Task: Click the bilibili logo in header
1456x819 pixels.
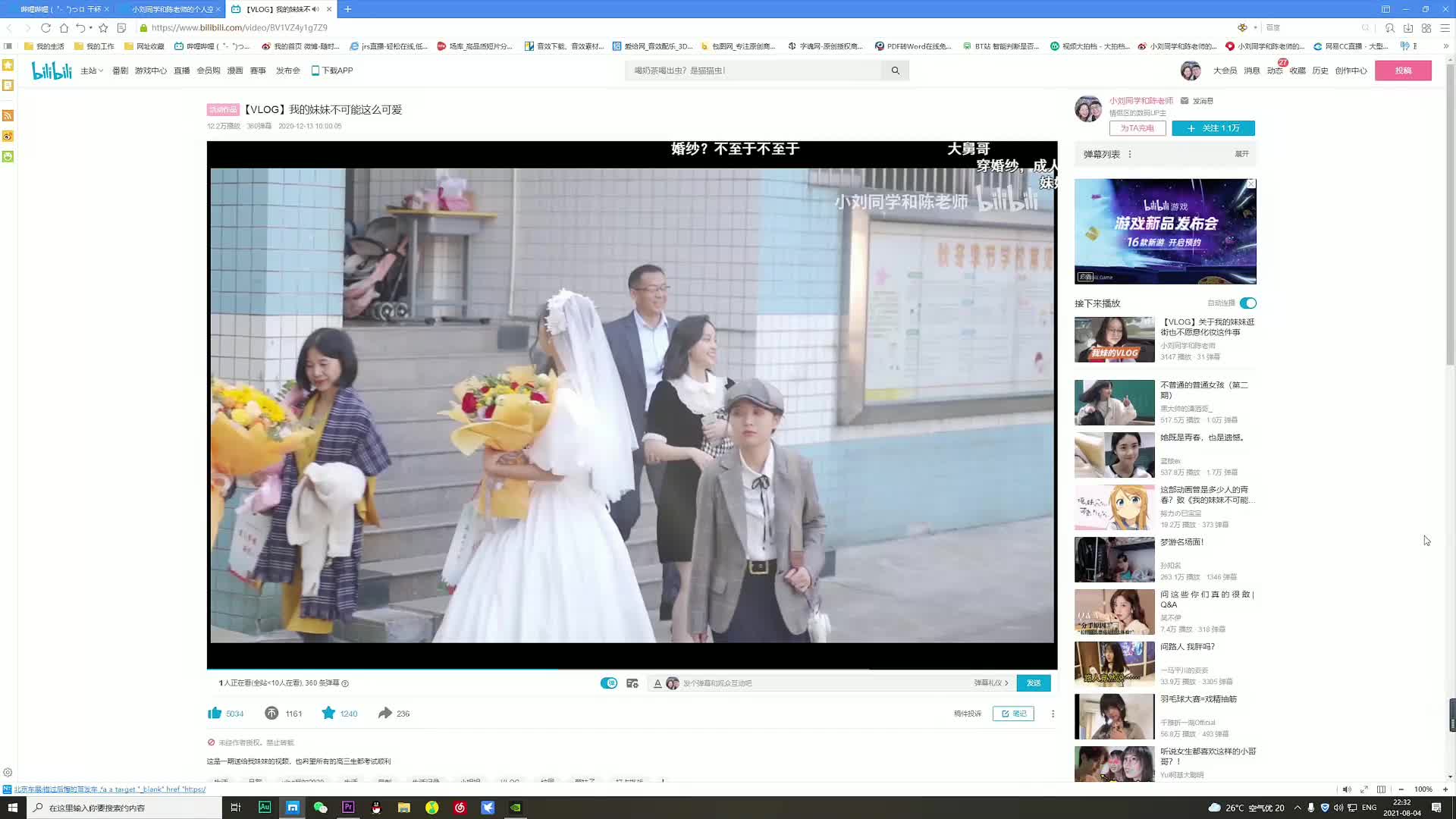Action: click(52, 71)
